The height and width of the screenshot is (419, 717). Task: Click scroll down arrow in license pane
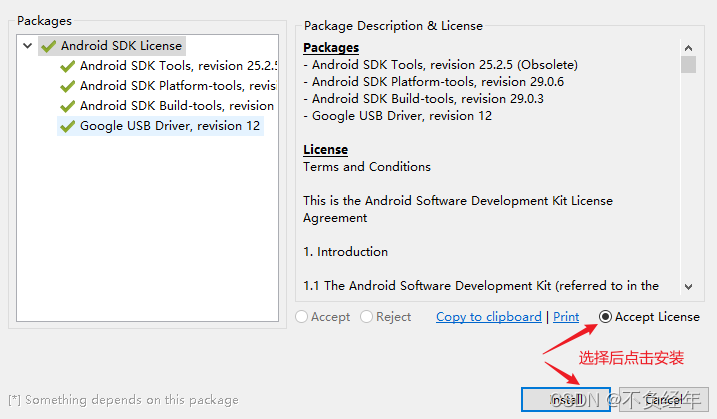pos(688,287)
